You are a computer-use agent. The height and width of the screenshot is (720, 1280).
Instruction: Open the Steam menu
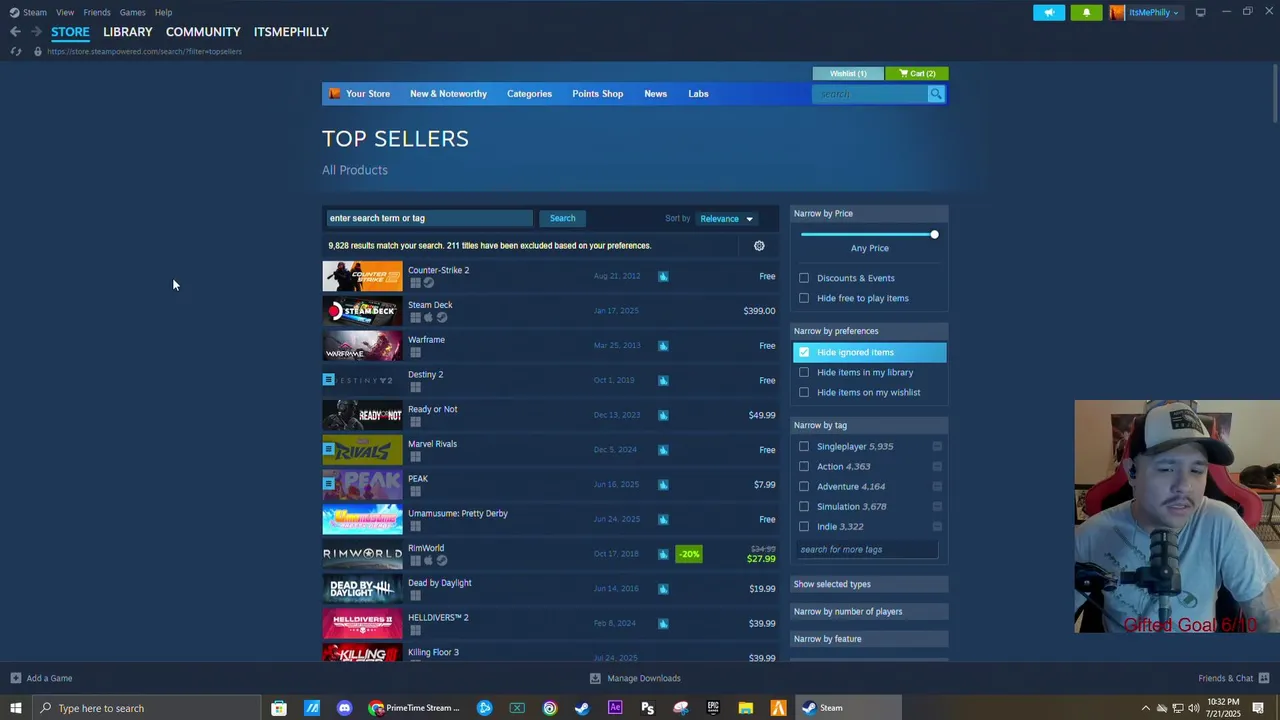[x=35, y=12]
